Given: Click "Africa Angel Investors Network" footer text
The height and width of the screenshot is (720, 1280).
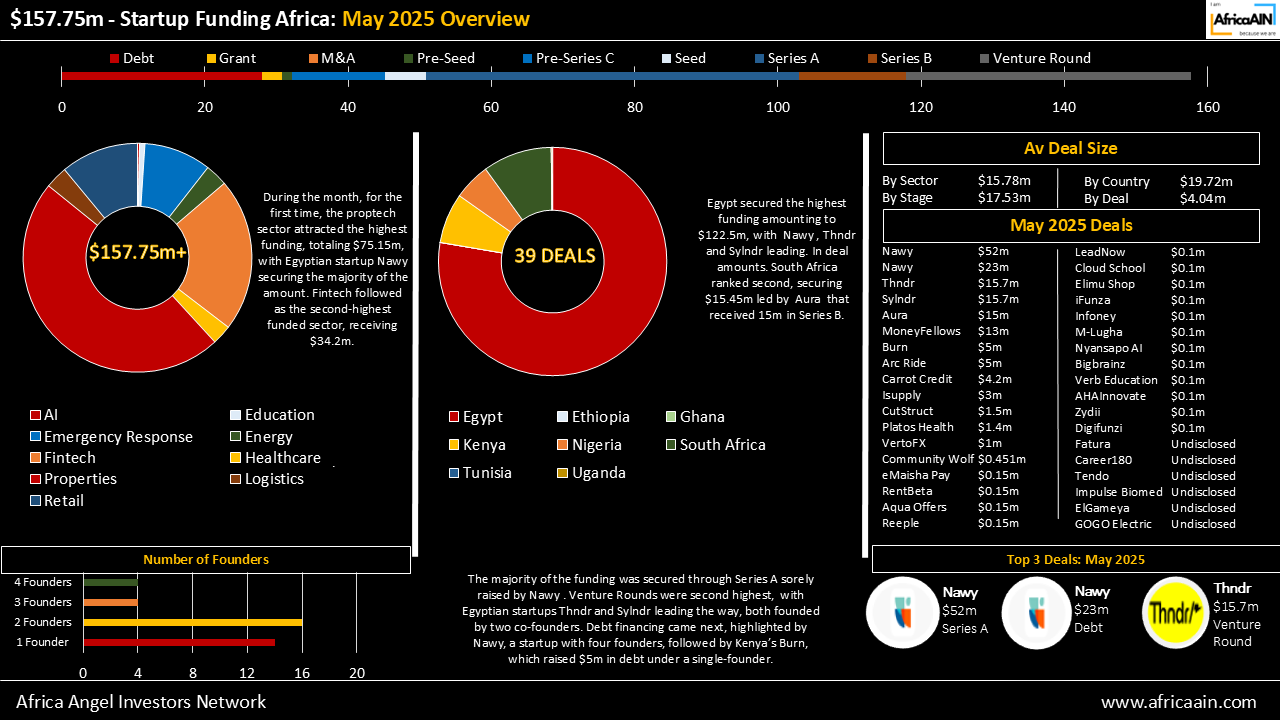Looking at the screenshot, I should pos(141,702).
